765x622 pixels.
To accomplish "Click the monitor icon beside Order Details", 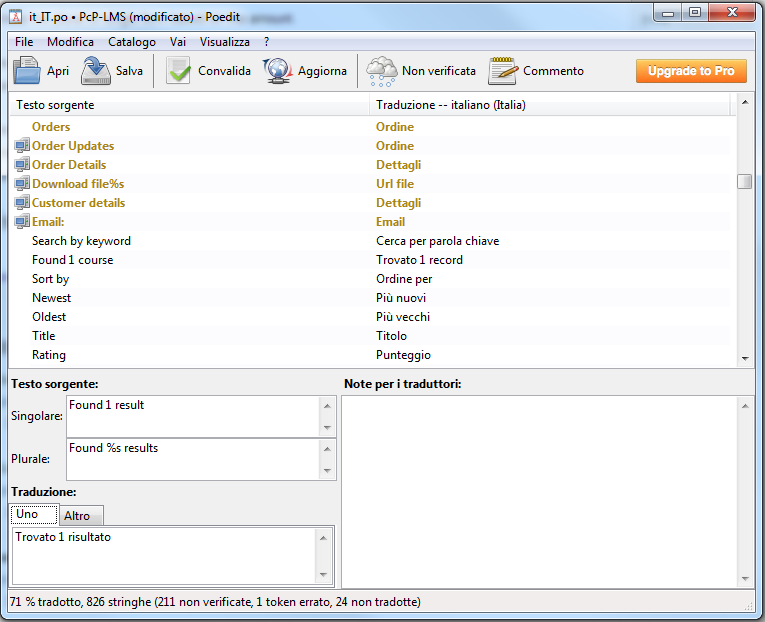I will 22,164.
